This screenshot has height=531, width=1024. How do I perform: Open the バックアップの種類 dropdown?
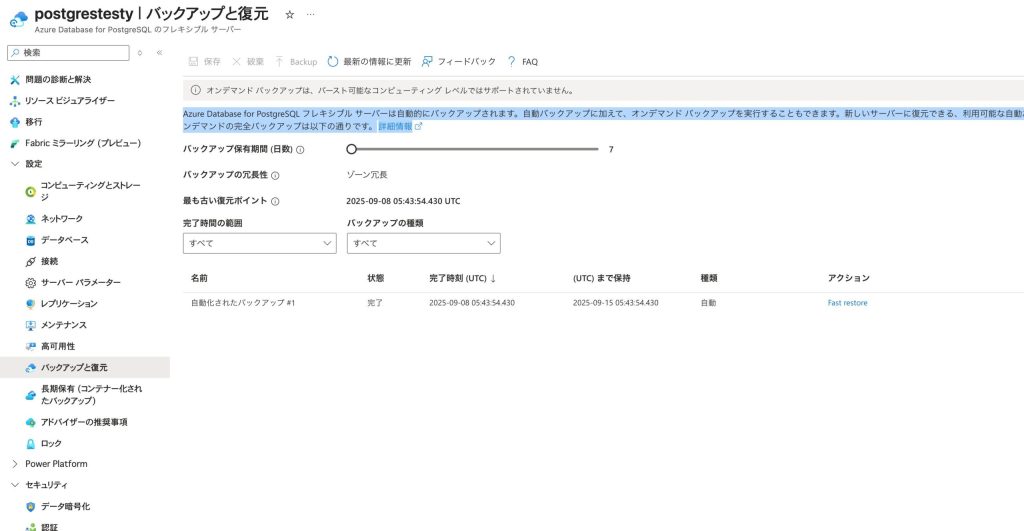[423, 243]
